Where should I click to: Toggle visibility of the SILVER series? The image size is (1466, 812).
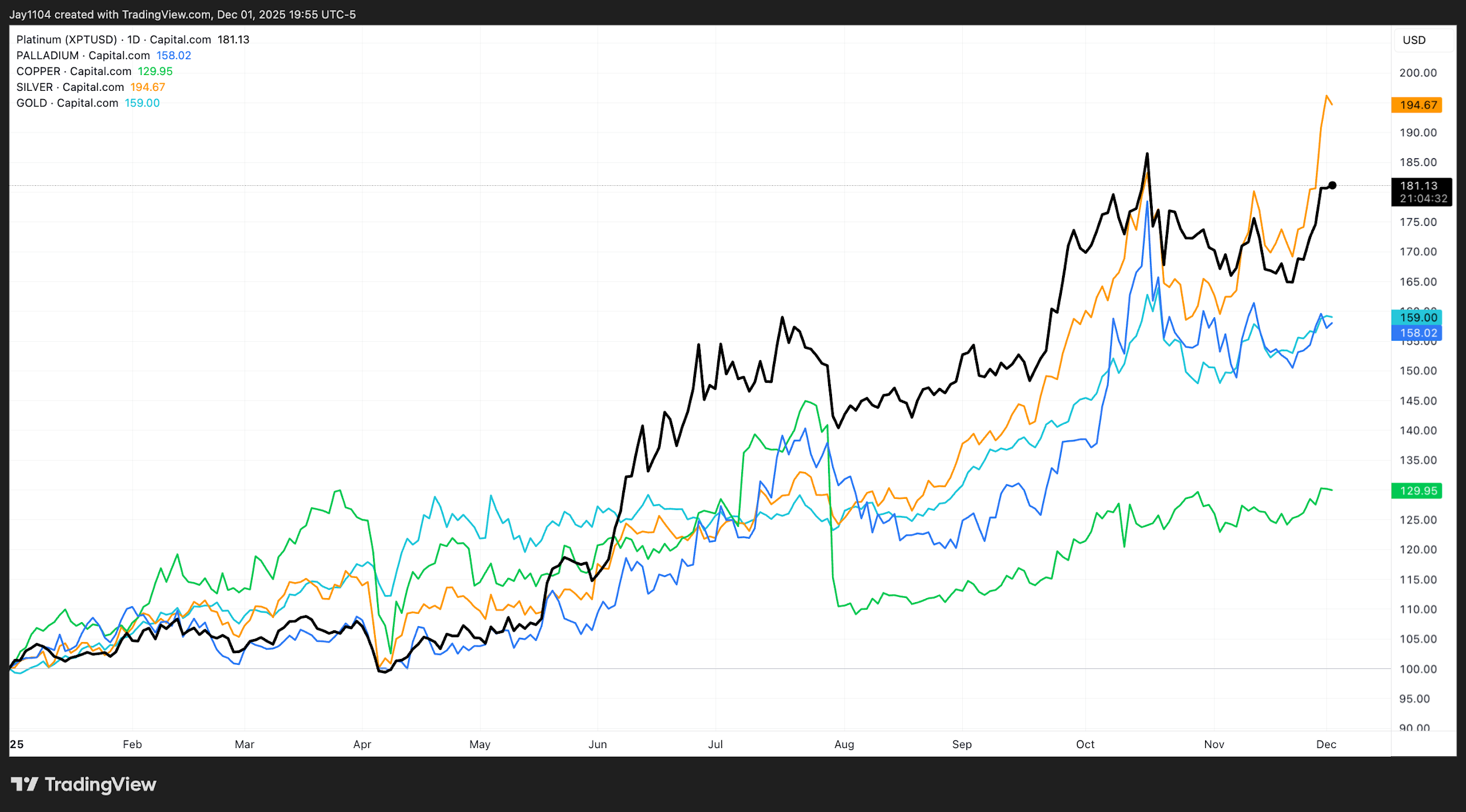[x=34, y=87]
